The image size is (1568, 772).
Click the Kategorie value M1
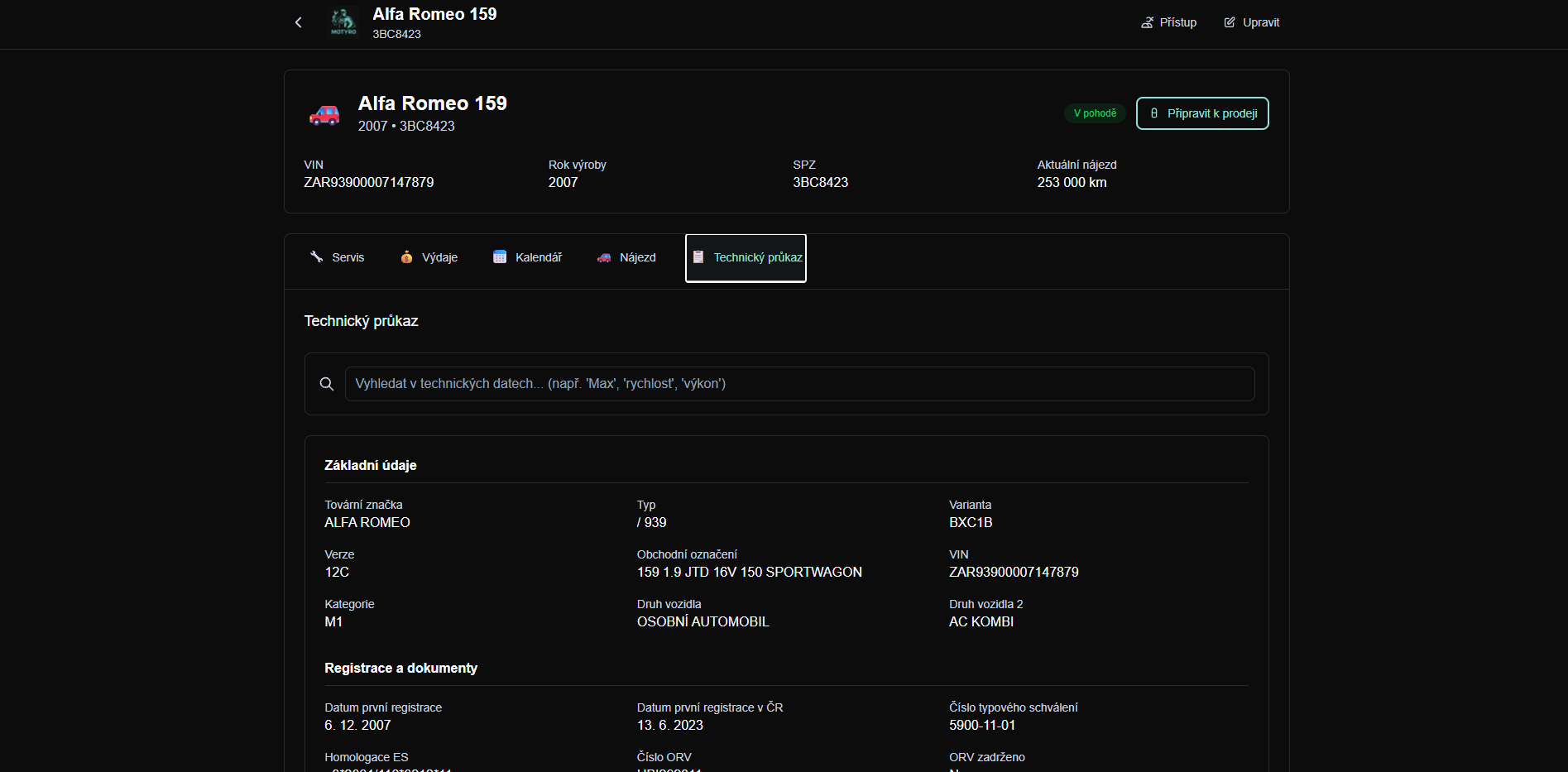[x=333, y=621]
